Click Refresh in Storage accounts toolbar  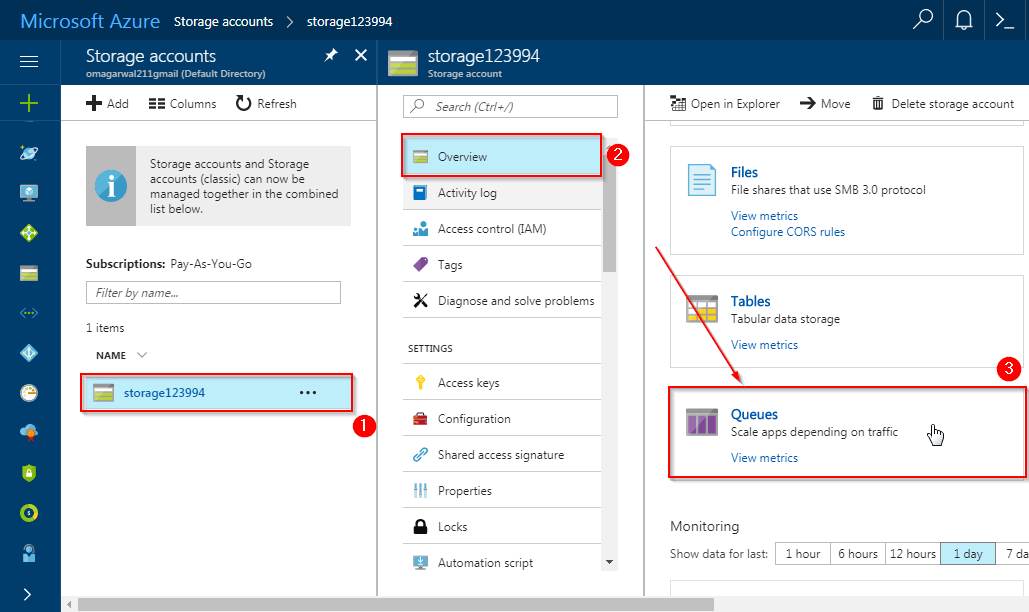coord(266,104)
